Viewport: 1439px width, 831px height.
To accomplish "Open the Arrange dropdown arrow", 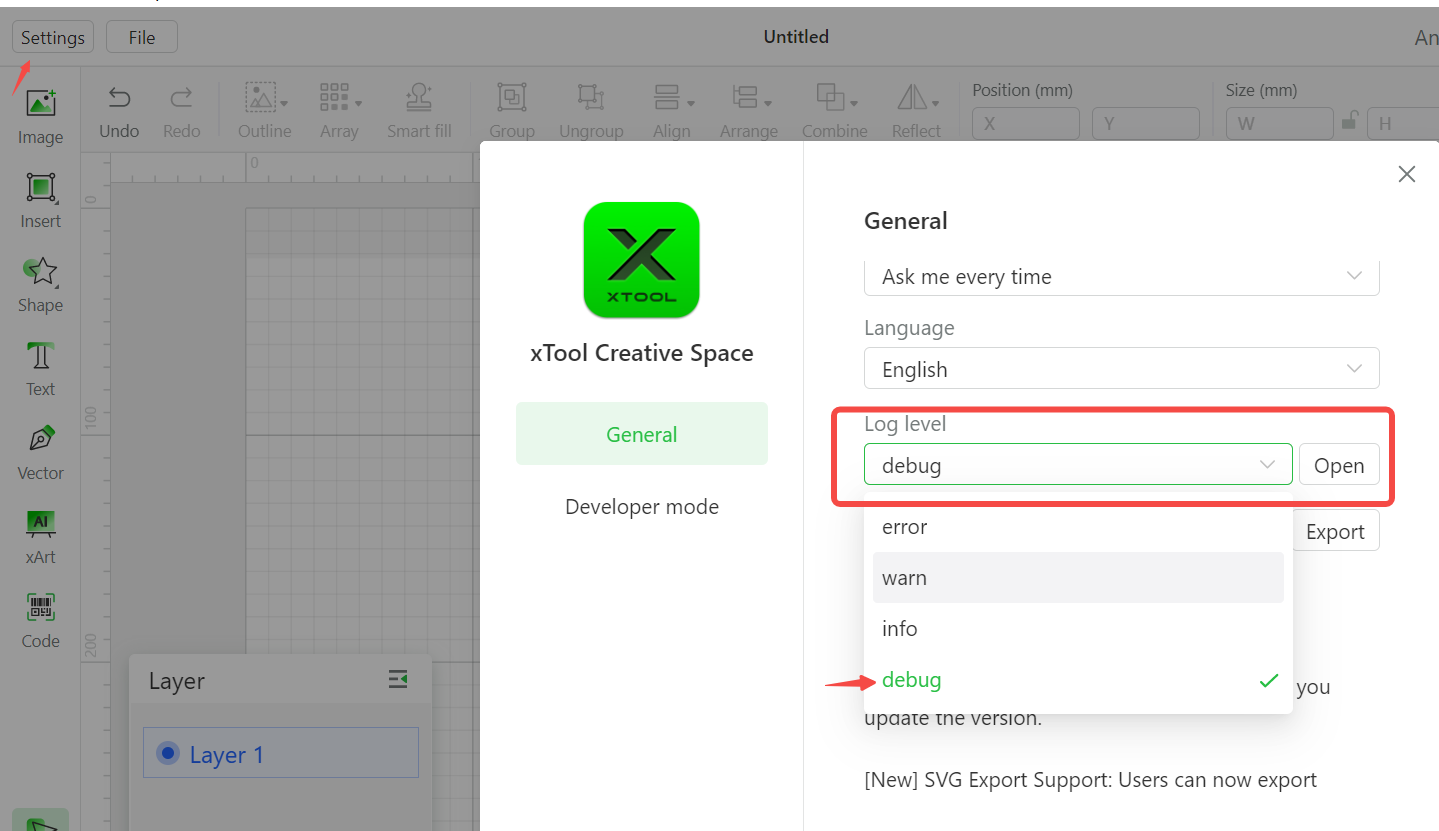I will click(x=768, y=103).
